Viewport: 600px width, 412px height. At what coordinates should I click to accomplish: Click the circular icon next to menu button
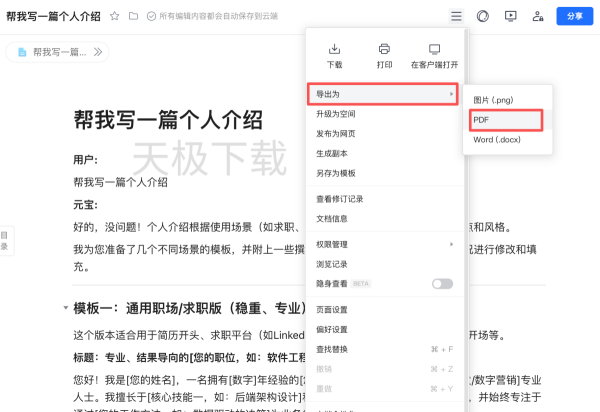coord(483,16)
